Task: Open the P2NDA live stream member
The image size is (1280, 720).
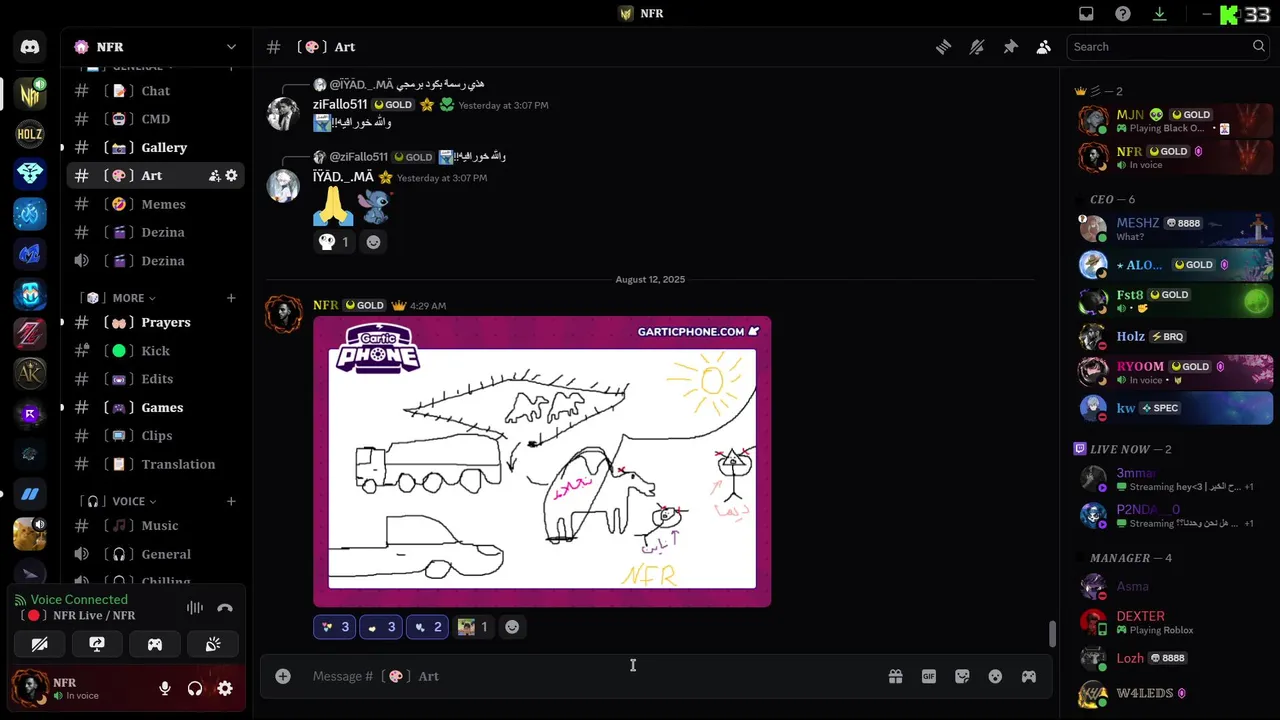Action: [x=1175, y=516]
